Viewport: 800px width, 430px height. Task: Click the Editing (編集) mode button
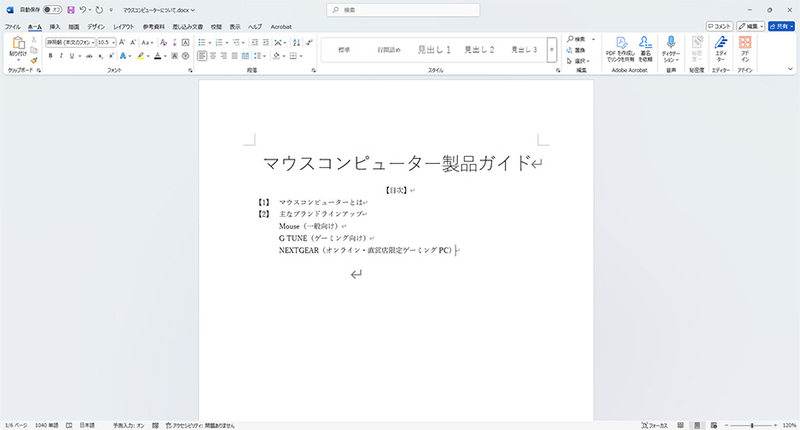tap(751, 26)
